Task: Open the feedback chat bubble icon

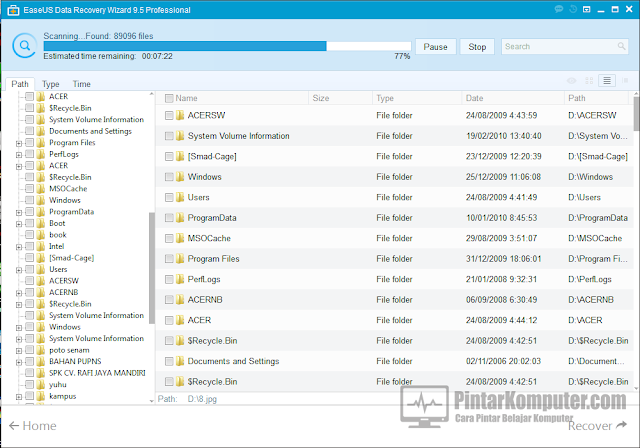Action: (559, 9)
